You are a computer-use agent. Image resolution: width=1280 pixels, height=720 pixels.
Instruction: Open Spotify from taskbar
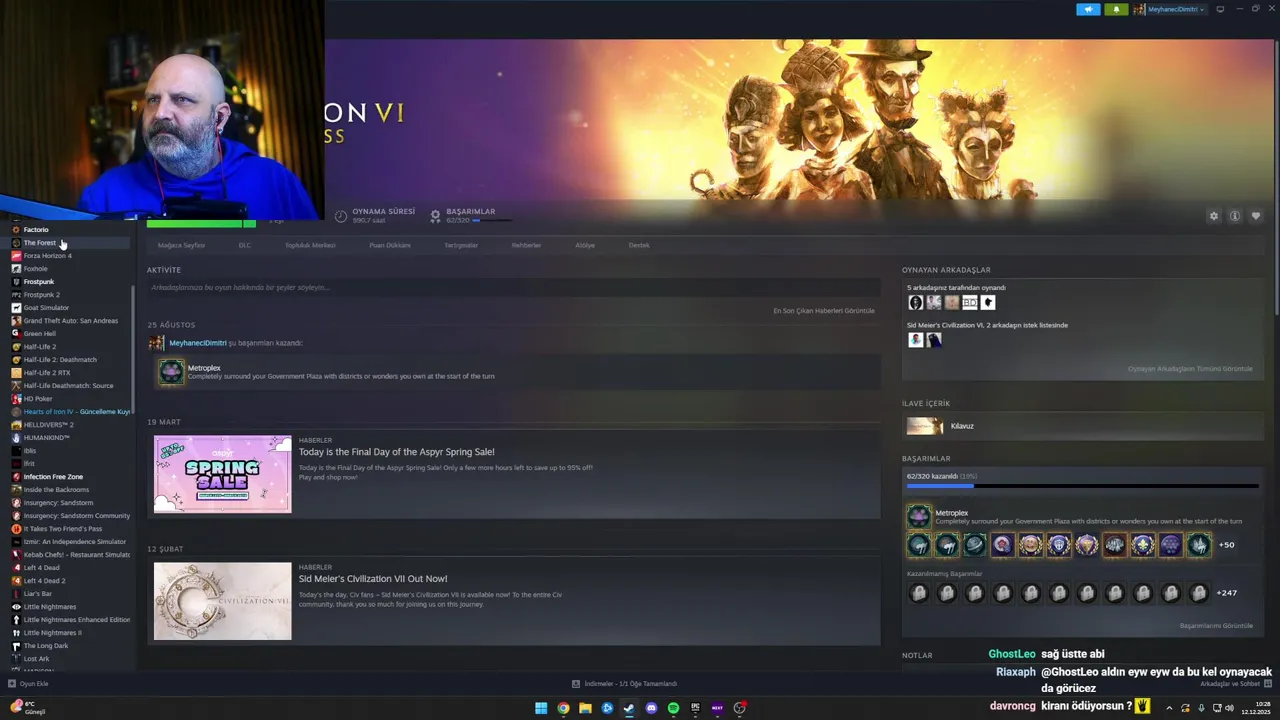tap(673, 708)
